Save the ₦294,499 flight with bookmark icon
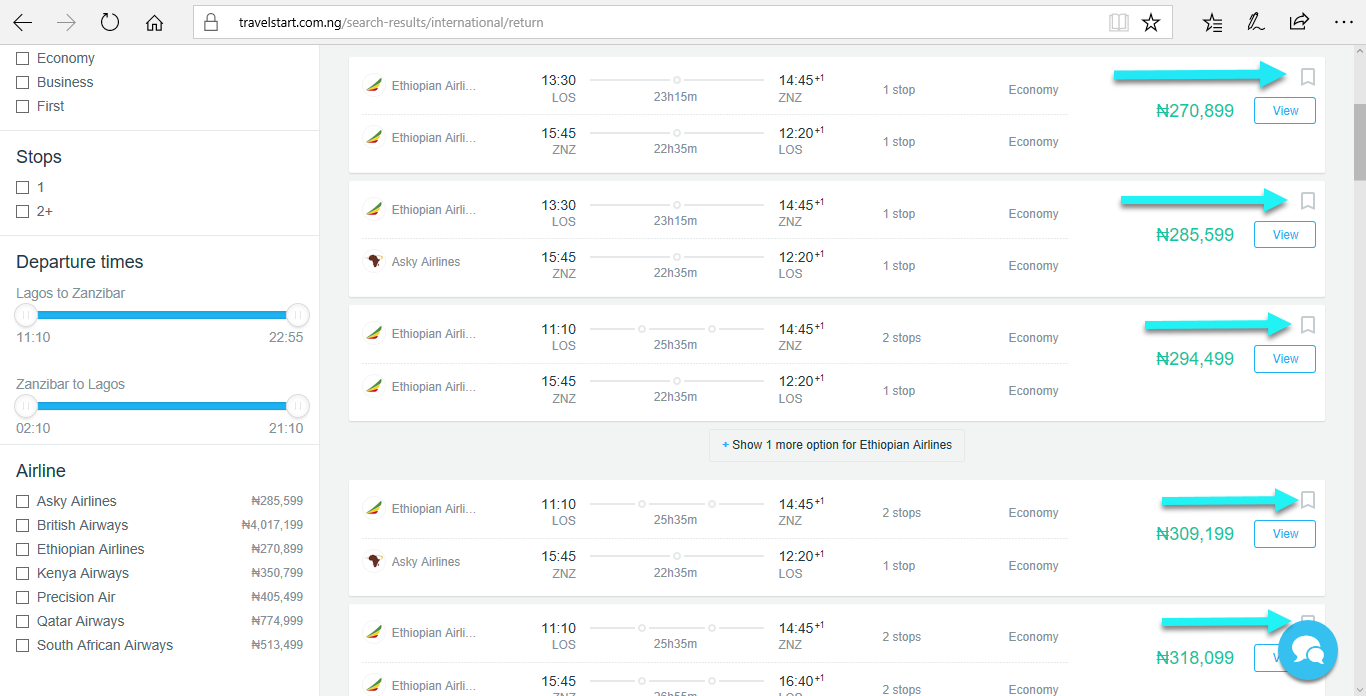The height and width of the screenshot is (696, 1366). point(1307,325)
